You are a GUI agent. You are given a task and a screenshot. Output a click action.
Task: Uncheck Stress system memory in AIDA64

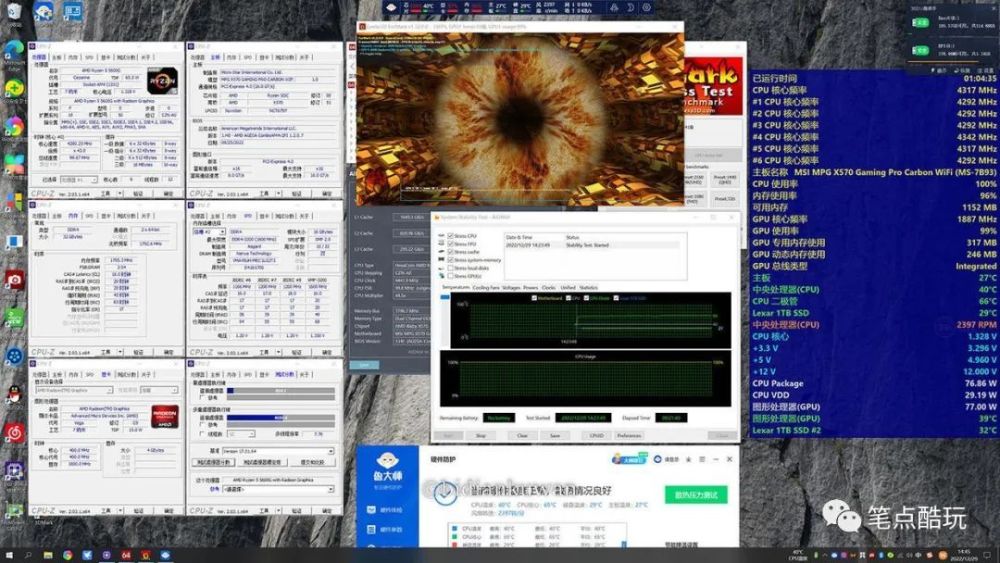pos(450,260)
